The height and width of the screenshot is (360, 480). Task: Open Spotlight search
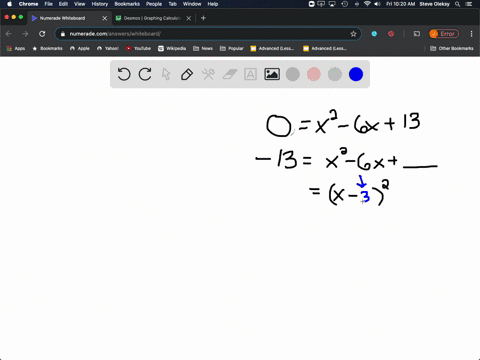click(x=457, y=4)
